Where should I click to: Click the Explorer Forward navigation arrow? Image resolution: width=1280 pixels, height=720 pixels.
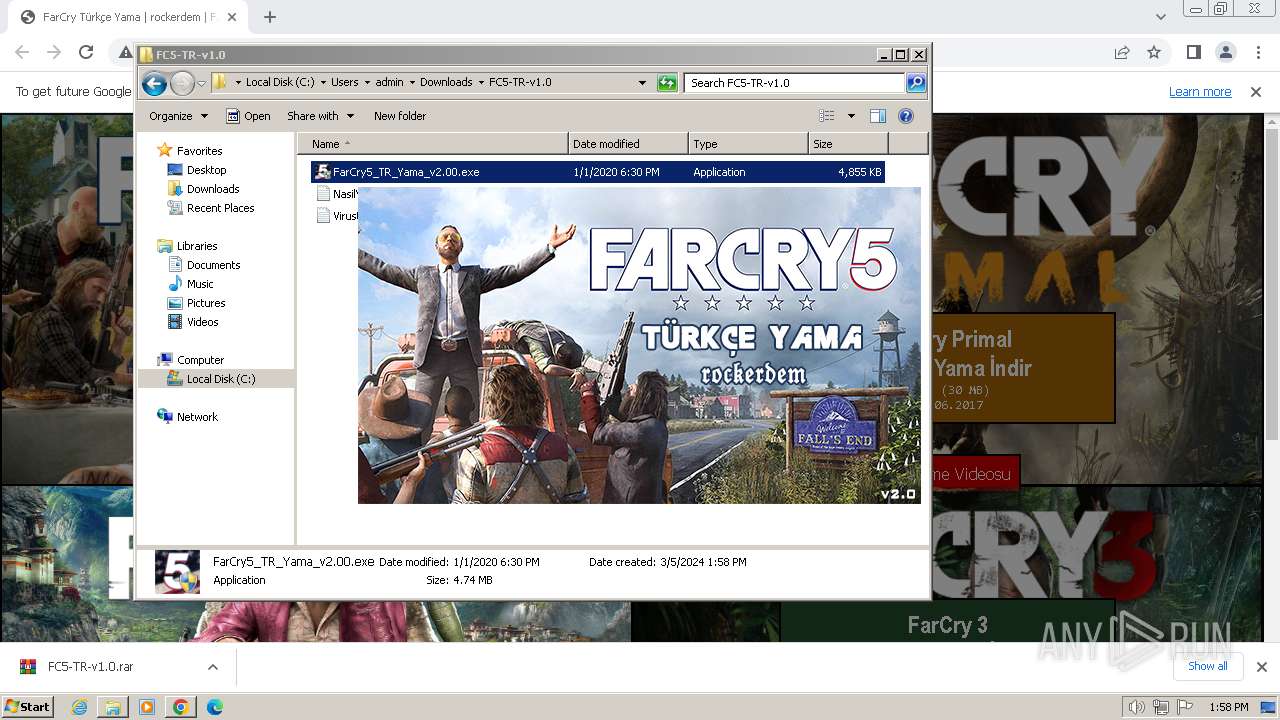click(x=182, y=83)
